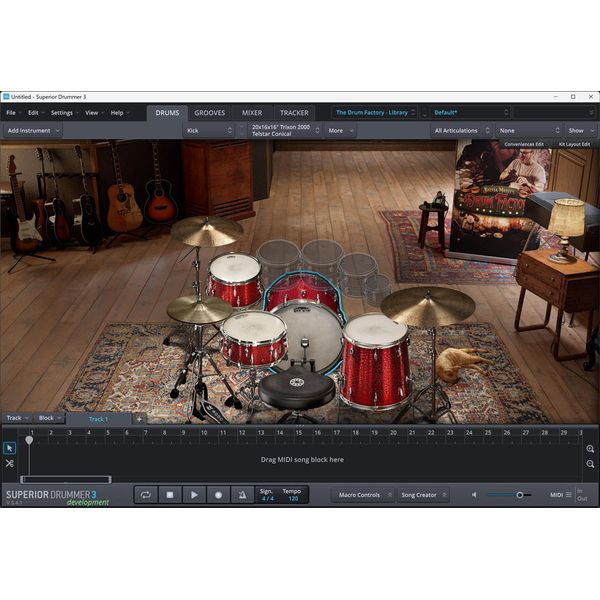Image resolution: width=600 pixels, height=600 pixels.
Task: Toggle the metronome icon
Action: 242,495
